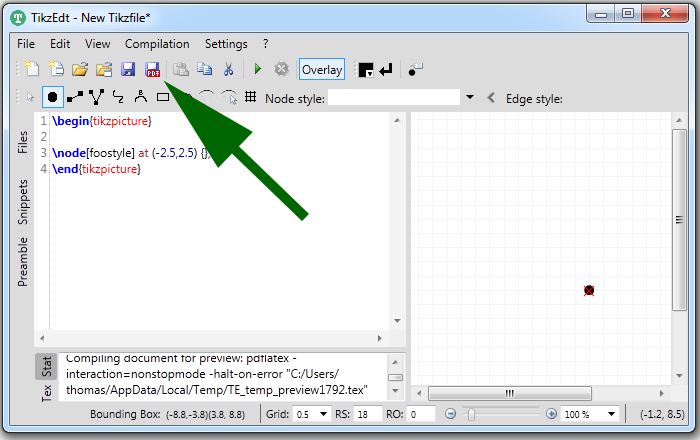Click preview scroll left arrow
The image size is (700, 440).
[419, 393]
